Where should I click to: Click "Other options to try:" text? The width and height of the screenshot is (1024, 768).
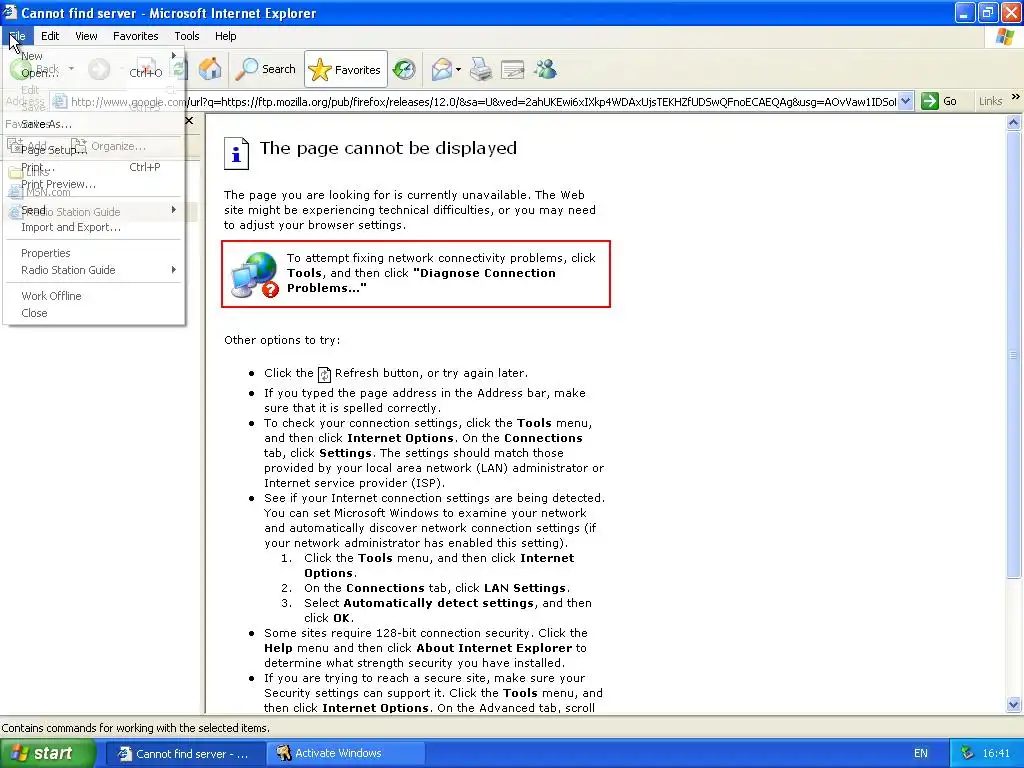click(x=282, y=340)
